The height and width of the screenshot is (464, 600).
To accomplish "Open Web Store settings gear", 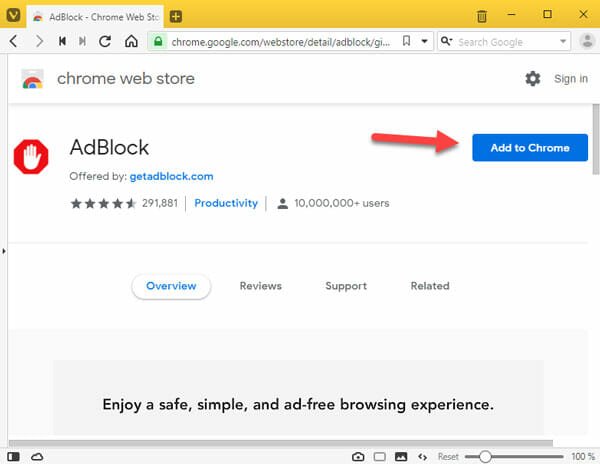I will [x=533, y=78].
